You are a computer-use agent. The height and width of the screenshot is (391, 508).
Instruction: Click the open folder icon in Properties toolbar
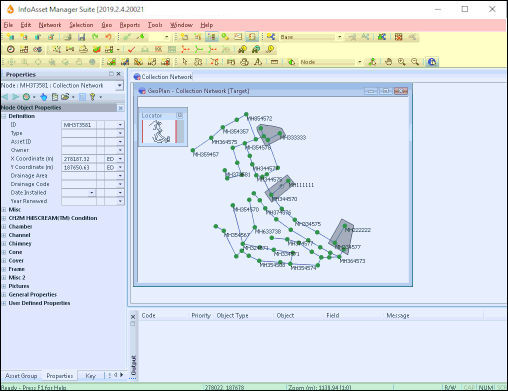click(x=65, y=97)
